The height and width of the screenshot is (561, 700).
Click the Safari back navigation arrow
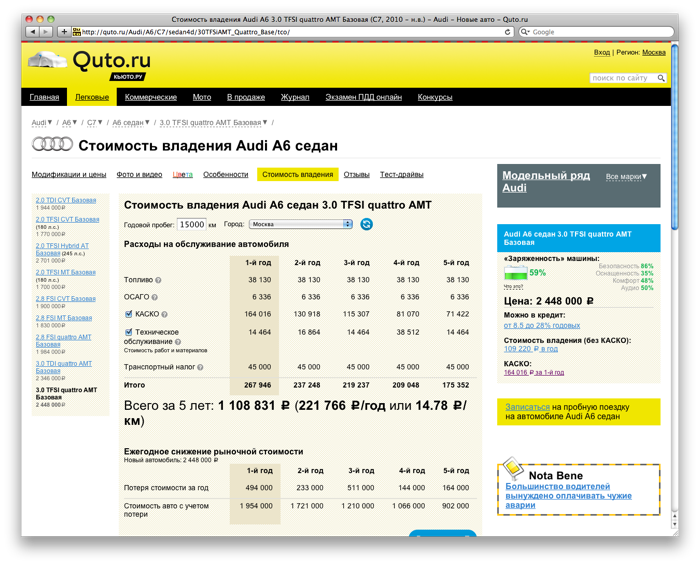(33, 32)
